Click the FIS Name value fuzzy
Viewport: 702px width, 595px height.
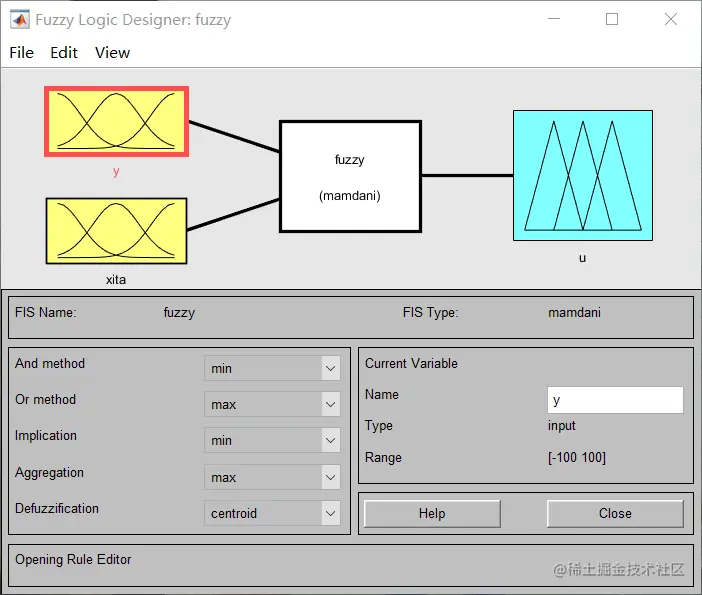tap(180, 312)
